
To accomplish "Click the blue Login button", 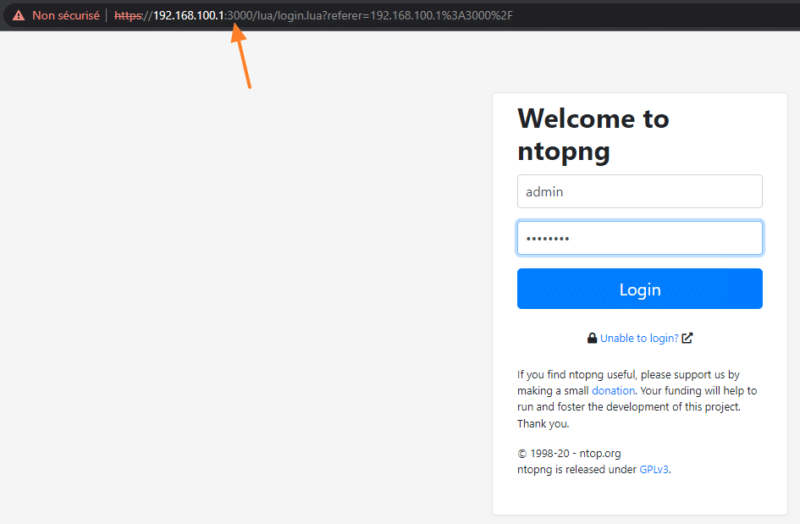I will [640, 289].
